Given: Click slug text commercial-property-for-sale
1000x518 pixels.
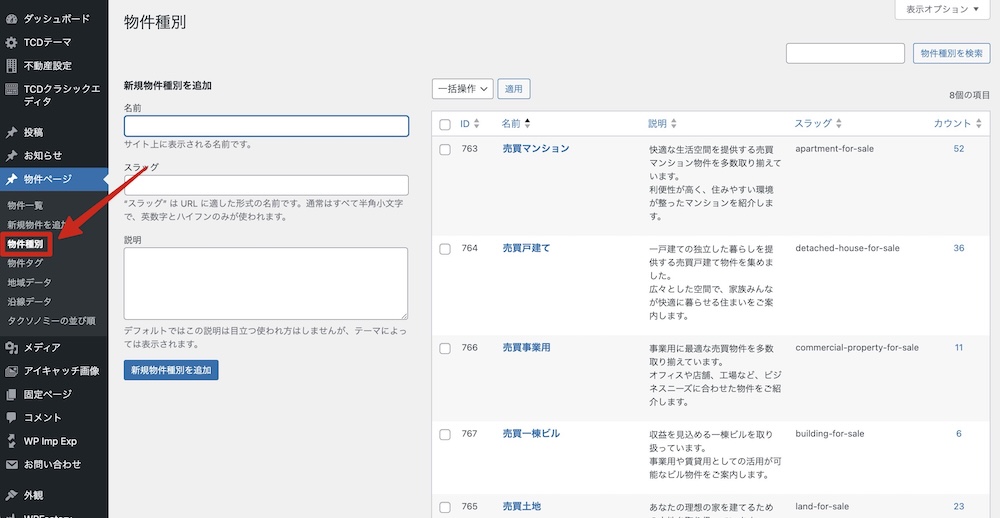Looking at the screenshot, I should pos(857,348).
